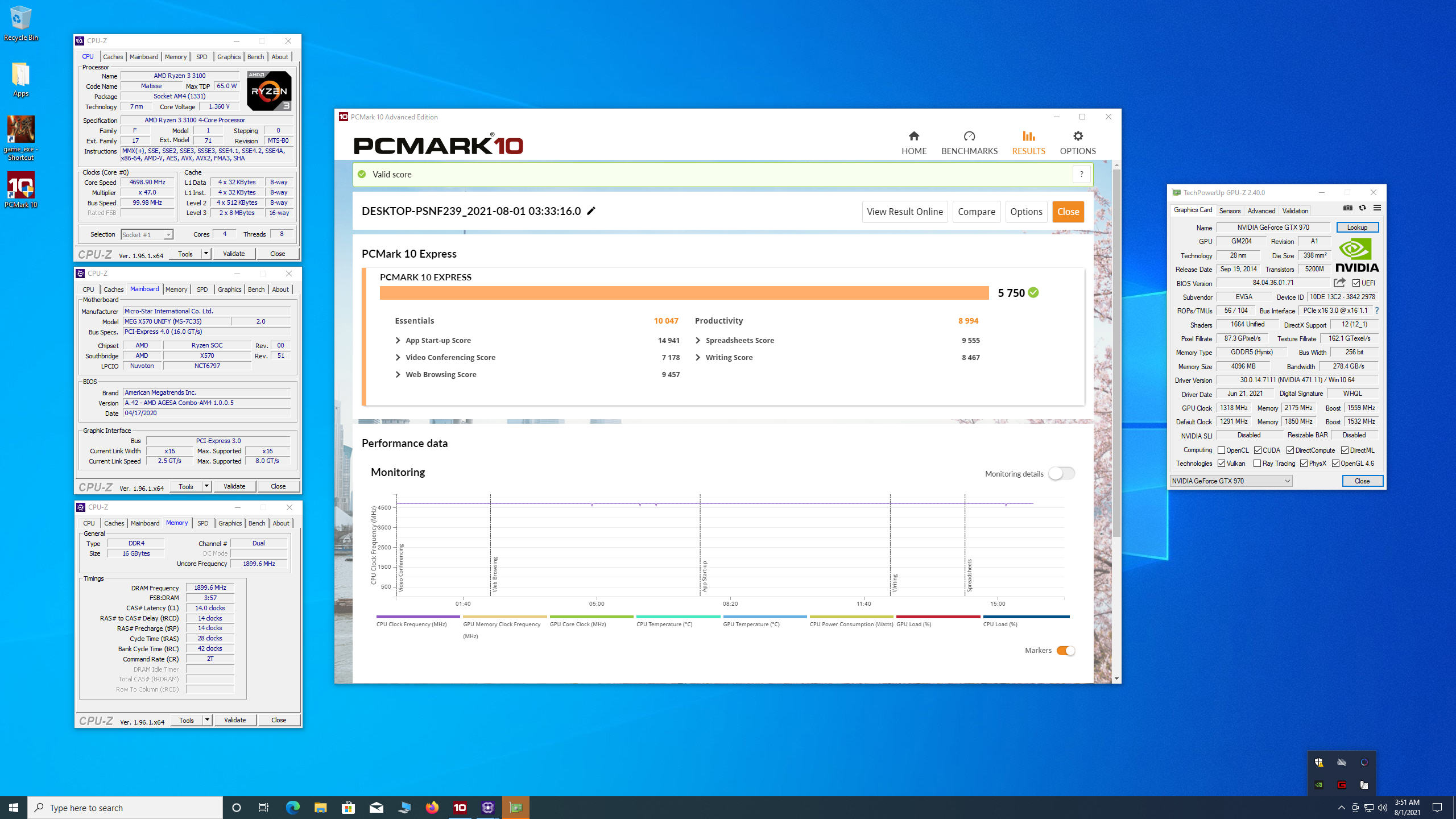Open the Socket #1 selection dropdown
This screenshot has height=819, width=1456.
[x=147, y=234]
